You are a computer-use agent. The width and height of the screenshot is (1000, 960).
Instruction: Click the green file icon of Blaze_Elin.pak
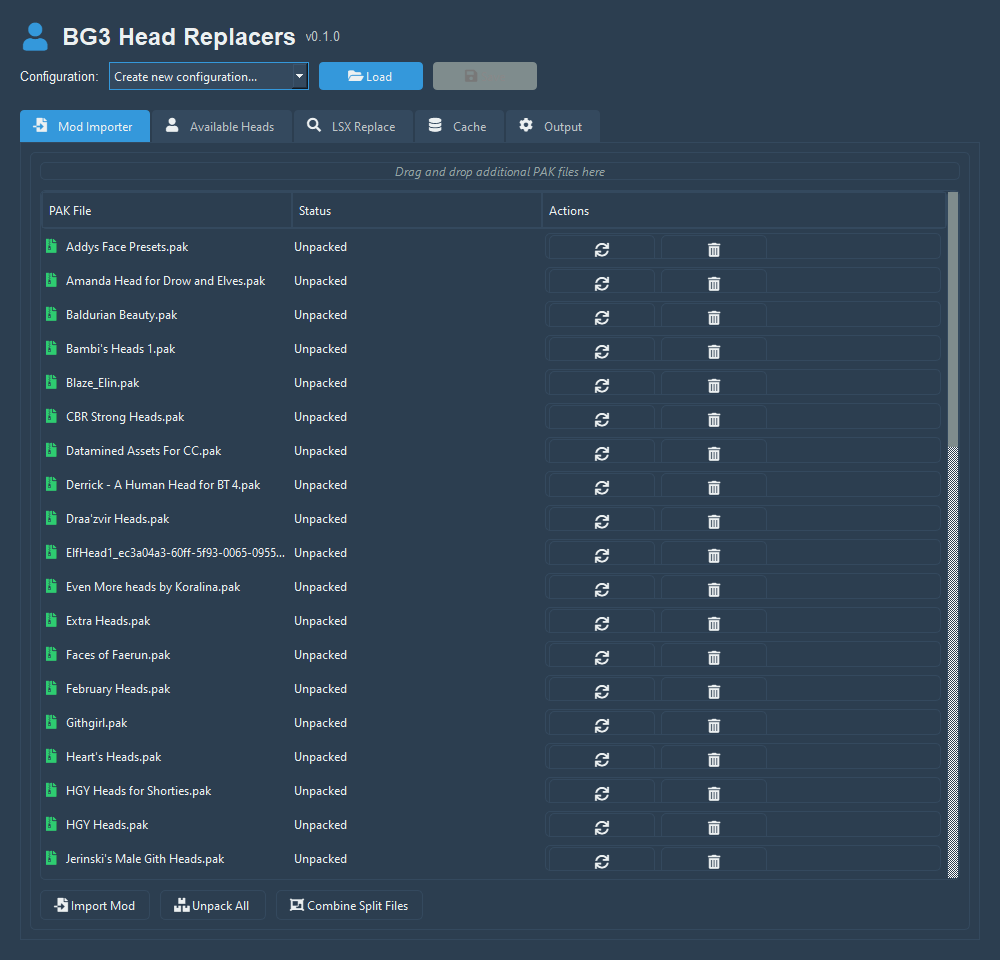tap(52, 382)
